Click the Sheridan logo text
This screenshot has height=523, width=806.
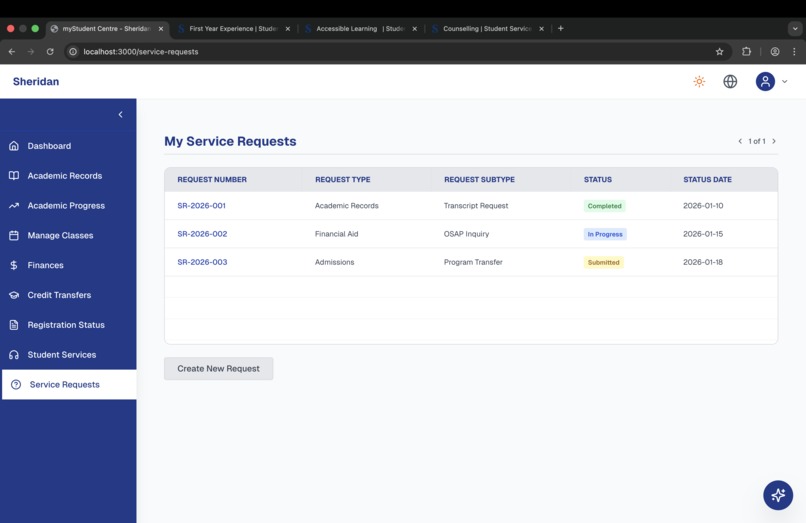36,81
